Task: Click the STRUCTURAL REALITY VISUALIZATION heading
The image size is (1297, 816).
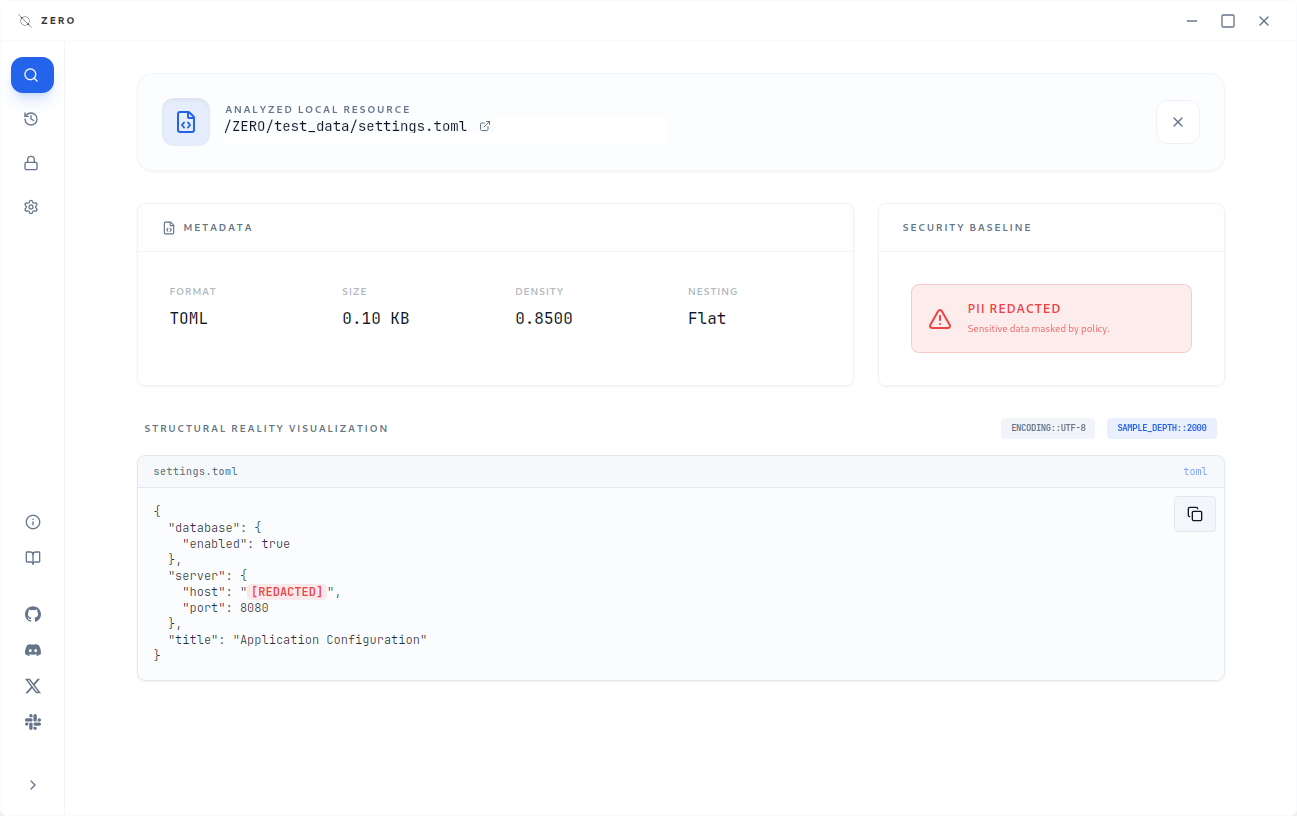Action: click(x=266, y=428)
